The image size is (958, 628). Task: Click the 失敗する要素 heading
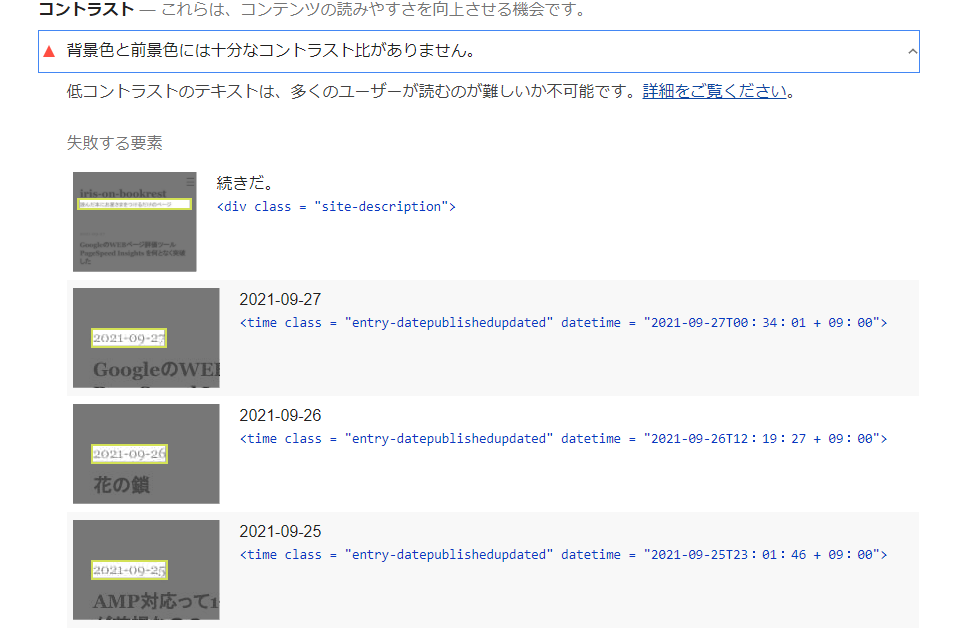click(114, 143)
